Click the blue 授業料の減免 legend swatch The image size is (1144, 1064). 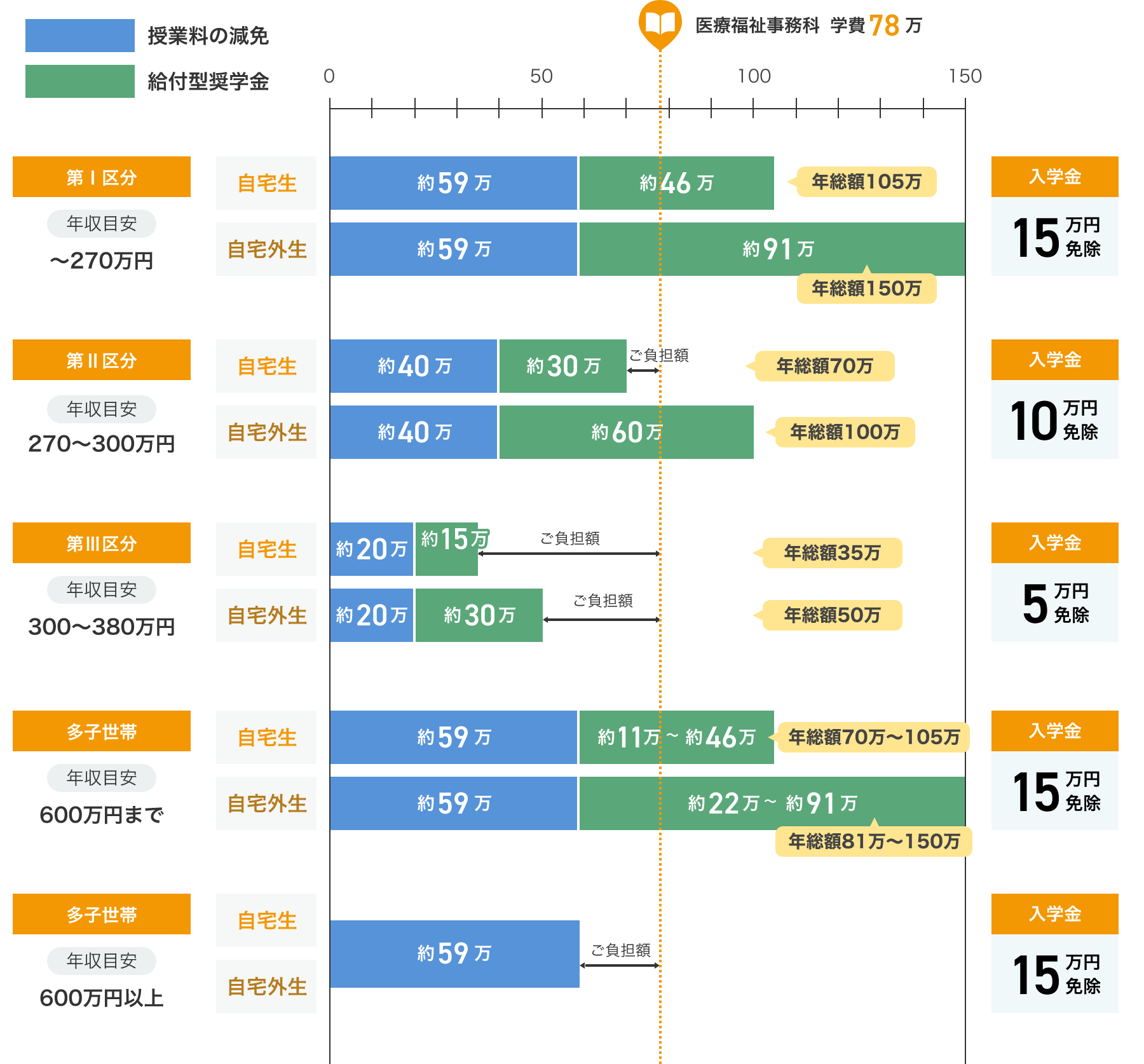(79, 36)
